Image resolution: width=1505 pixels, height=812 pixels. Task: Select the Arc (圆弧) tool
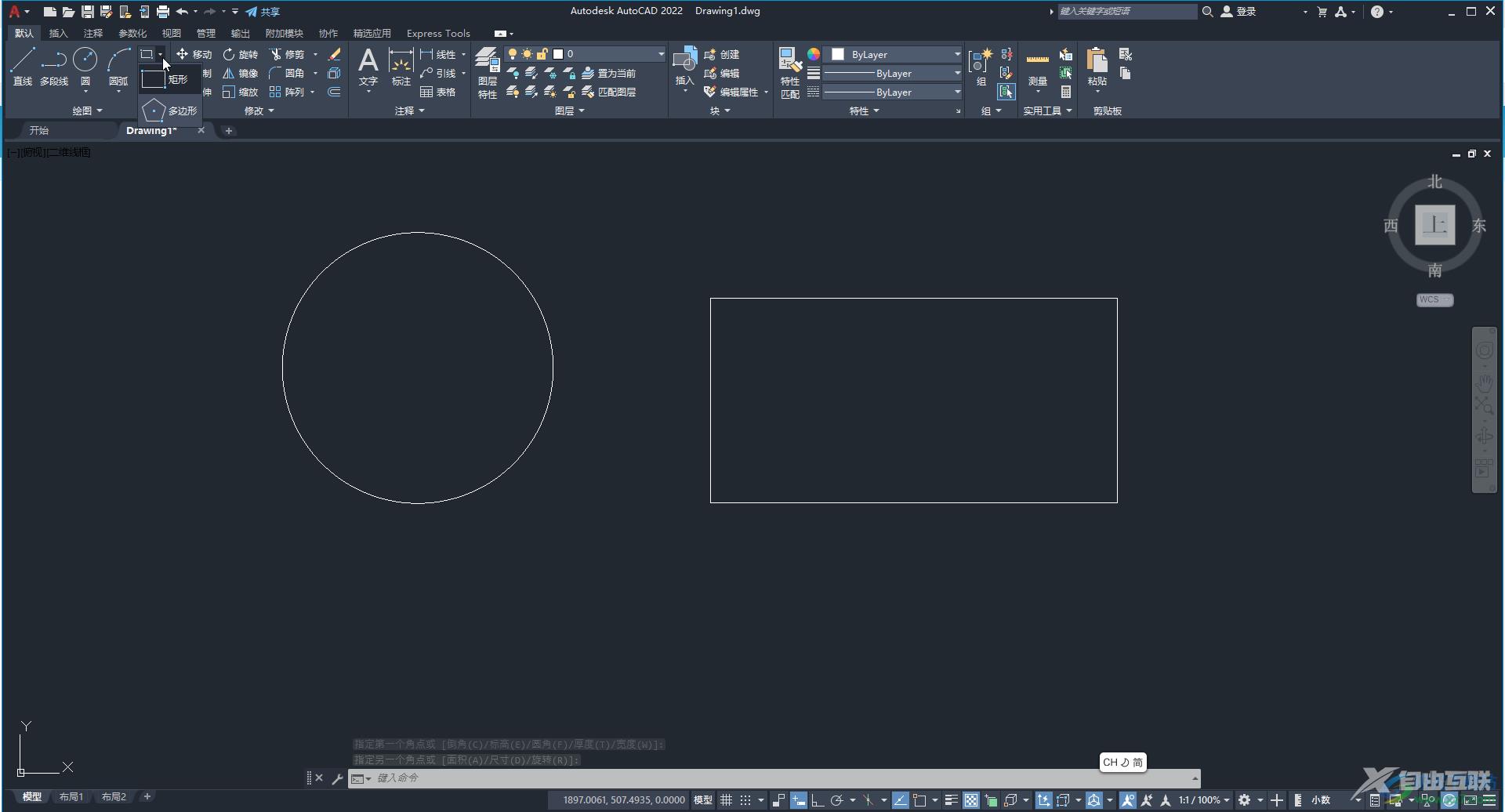tap(118, 66)
